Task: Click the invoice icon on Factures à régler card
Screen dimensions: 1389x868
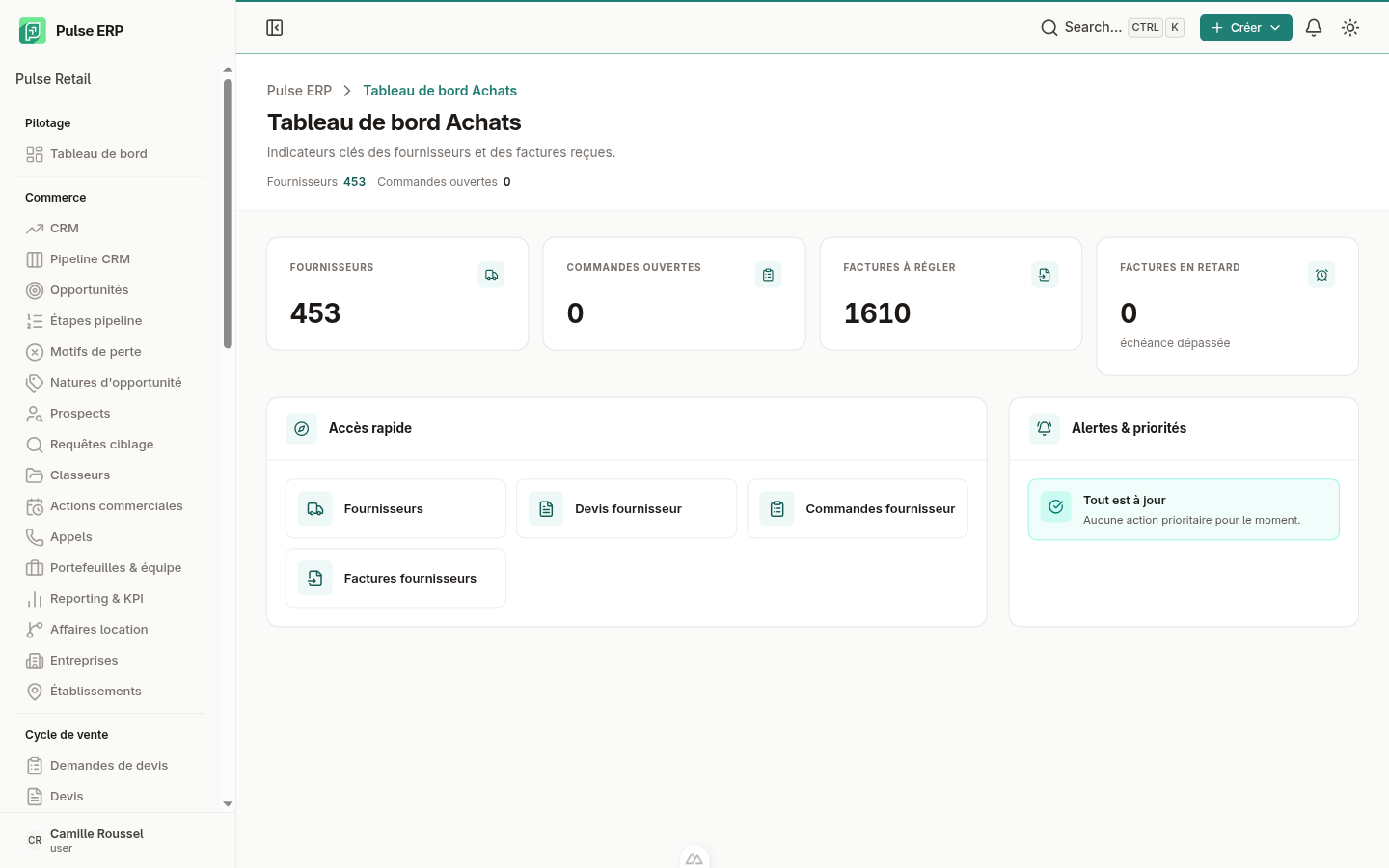Action: coord(1045,275)
